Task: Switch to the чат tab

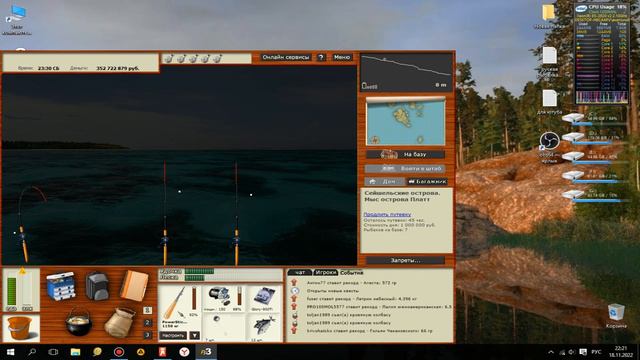Action: coord(300,272)
